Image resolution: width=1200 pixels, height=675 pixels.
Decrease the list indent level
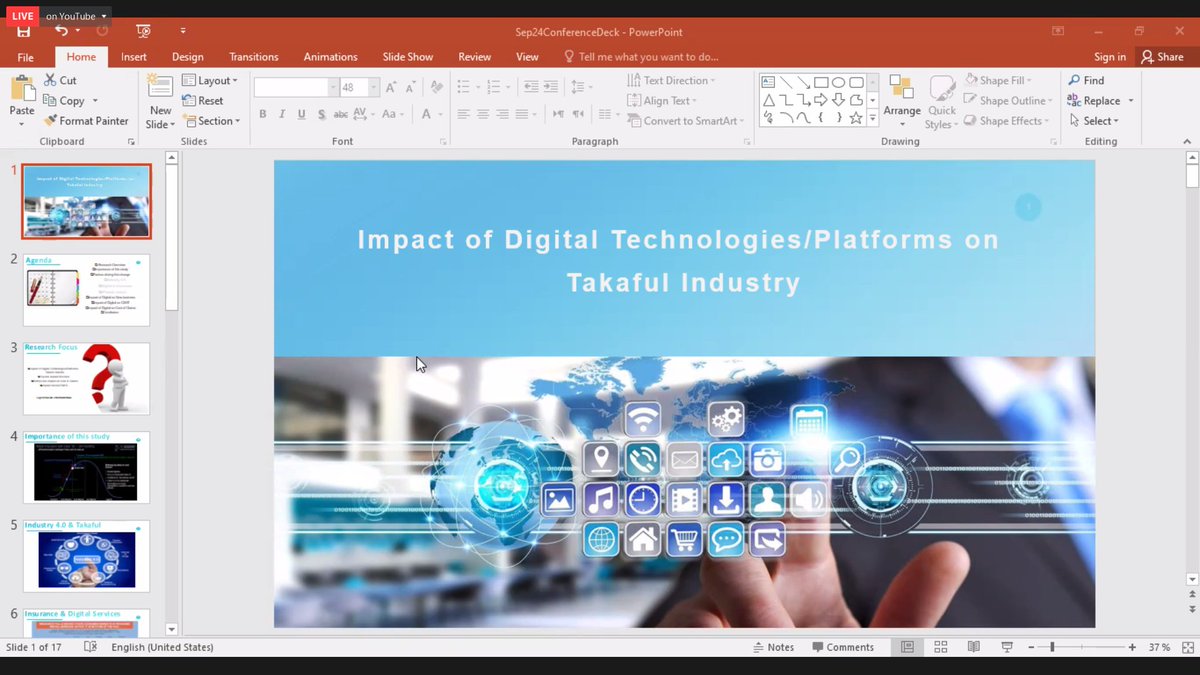[531, 87]
